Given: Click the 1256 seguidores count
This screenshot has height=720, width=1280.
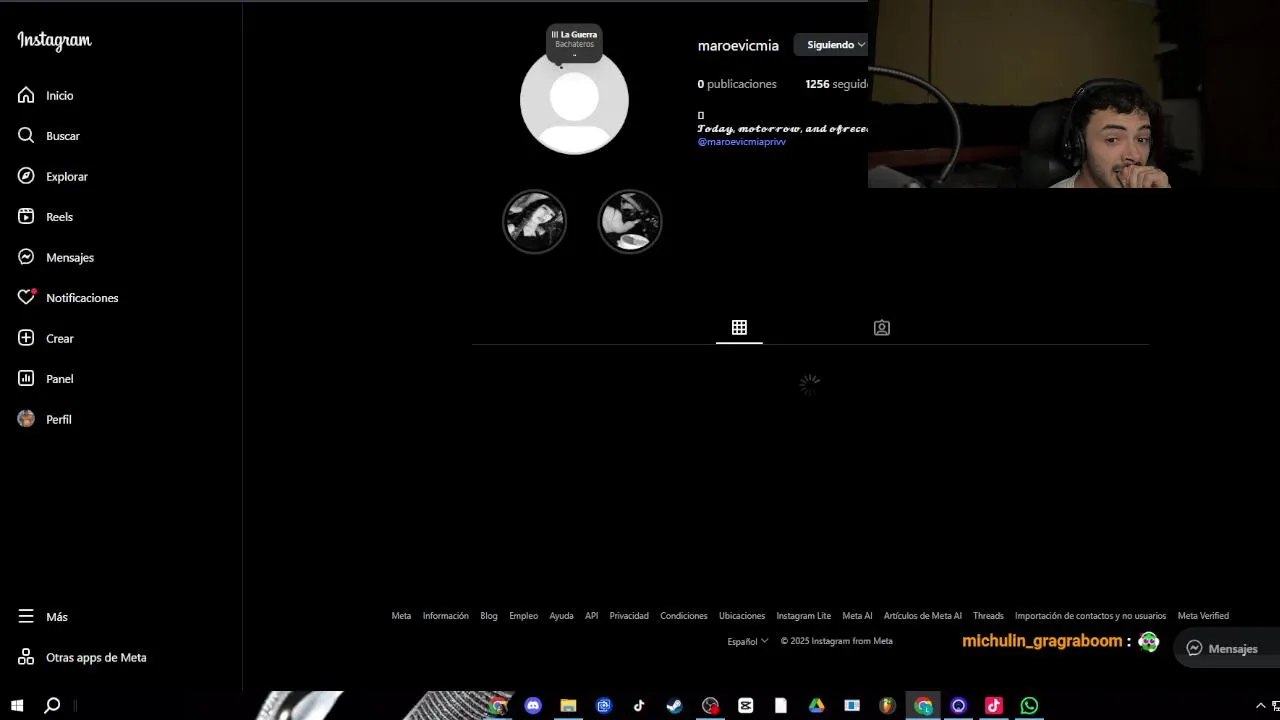Looking at the screenshot, I should pyautogui.click(x=836, y=84).
